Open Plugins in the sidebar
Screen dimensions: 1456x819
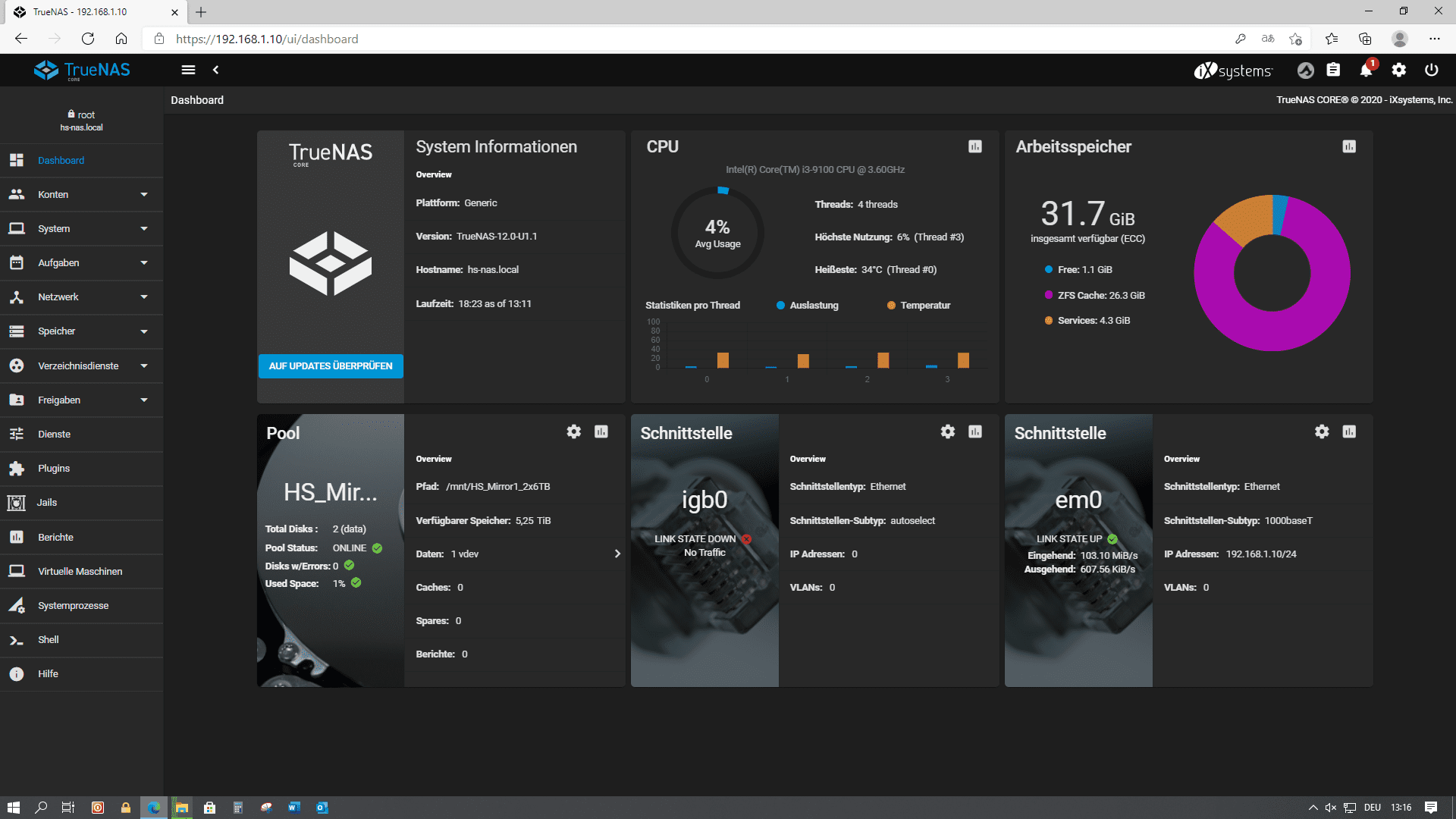[x=82, y=469]
